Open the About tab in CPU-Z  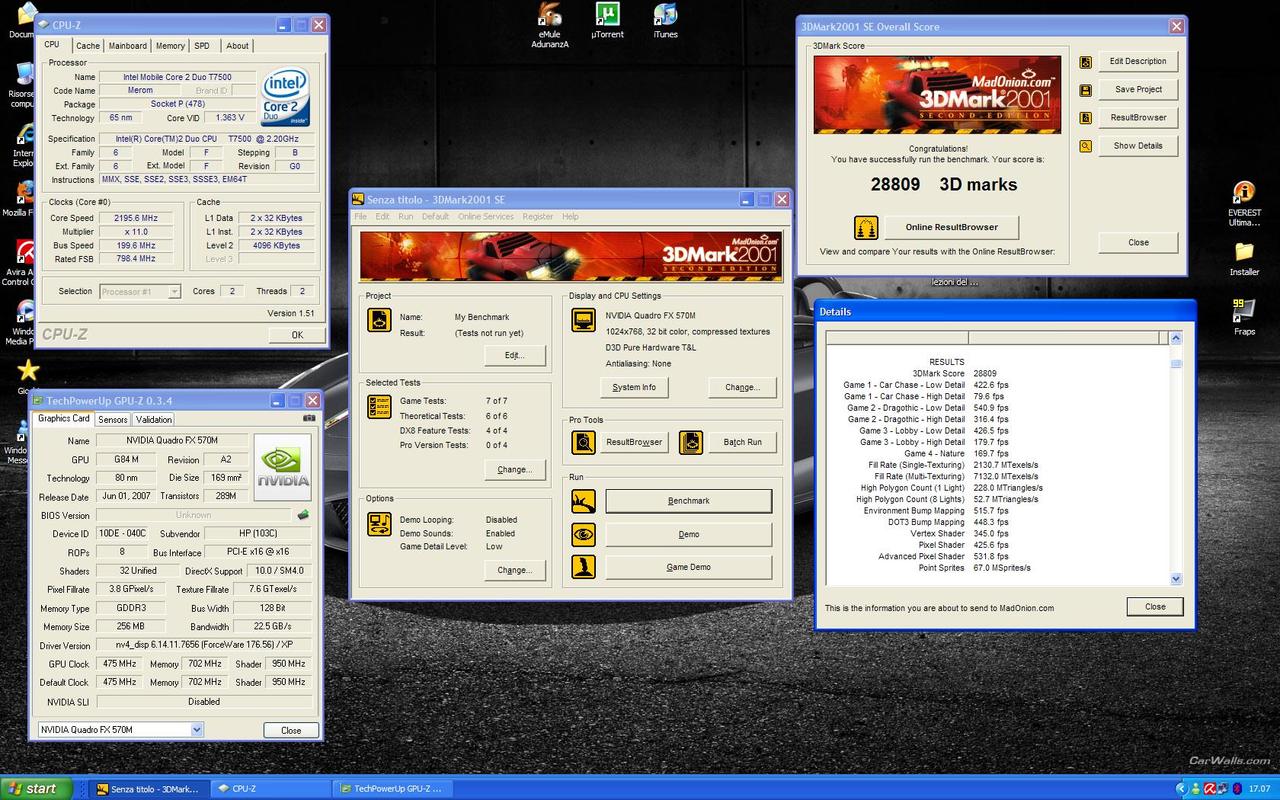(x=237, y=46)
